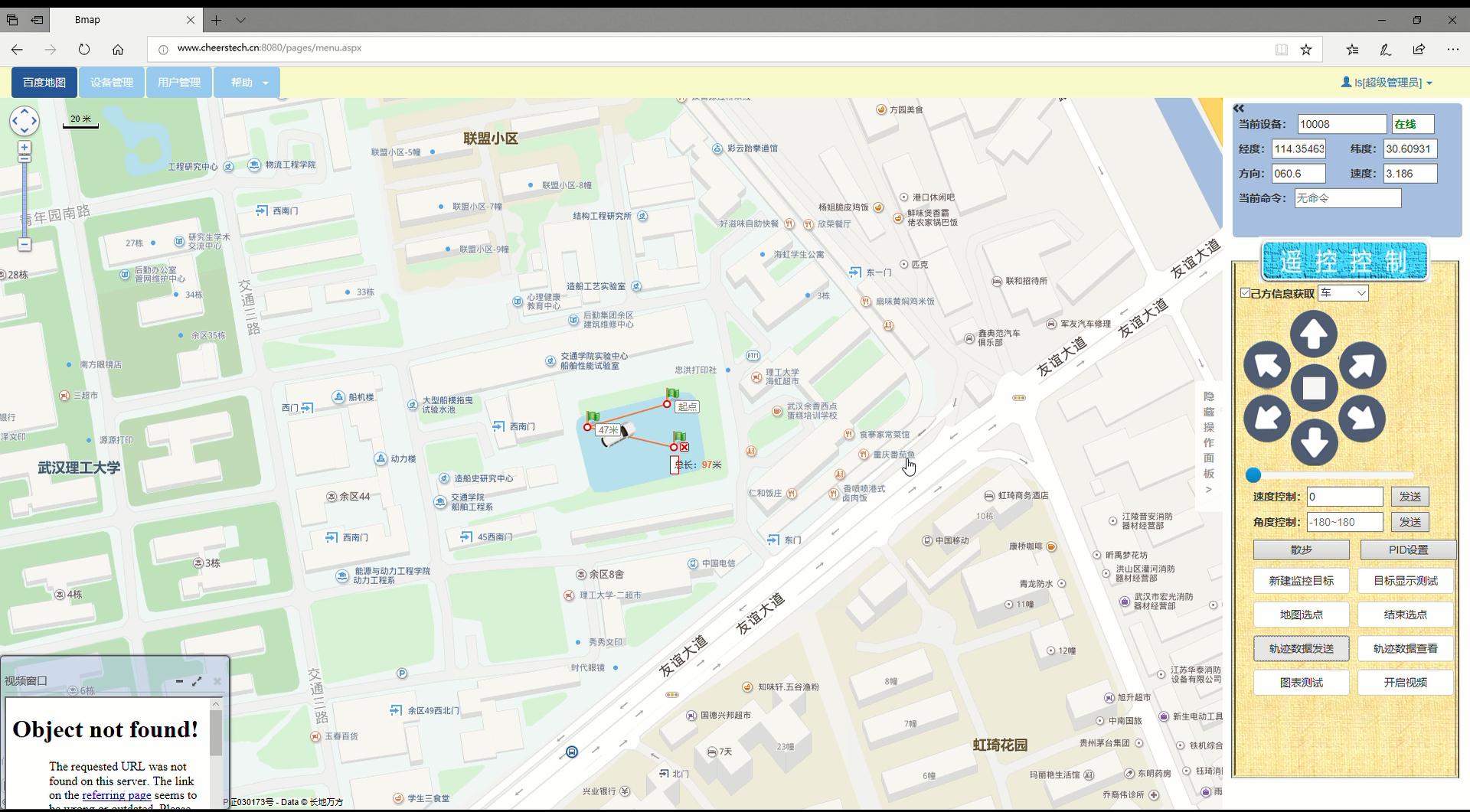Click the 当前设备 input field showing 10008

point(1341,124)
